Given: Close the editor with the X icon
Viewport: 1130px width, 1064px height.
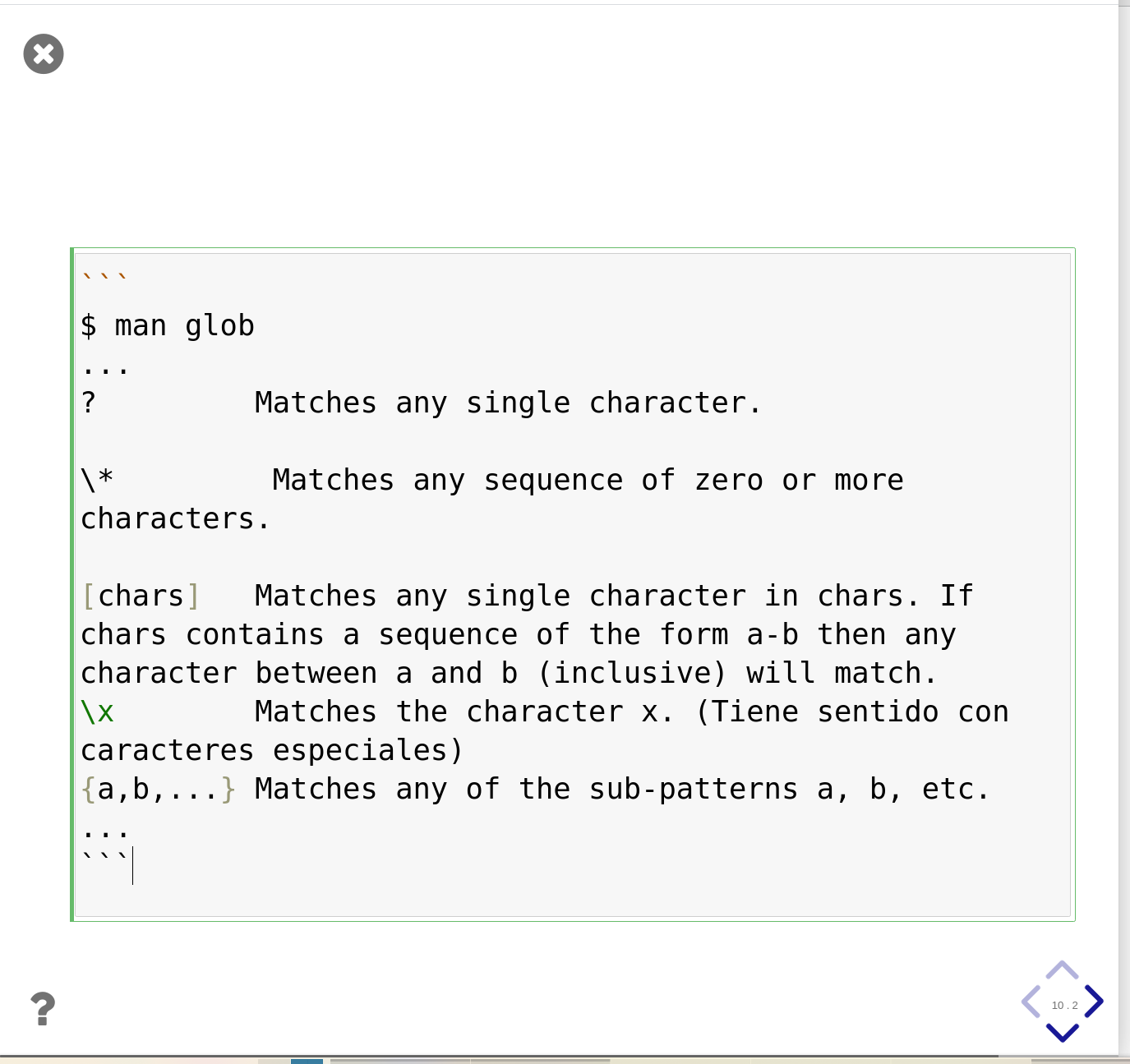Looking at the screenshot, I should tap(44, 54).
